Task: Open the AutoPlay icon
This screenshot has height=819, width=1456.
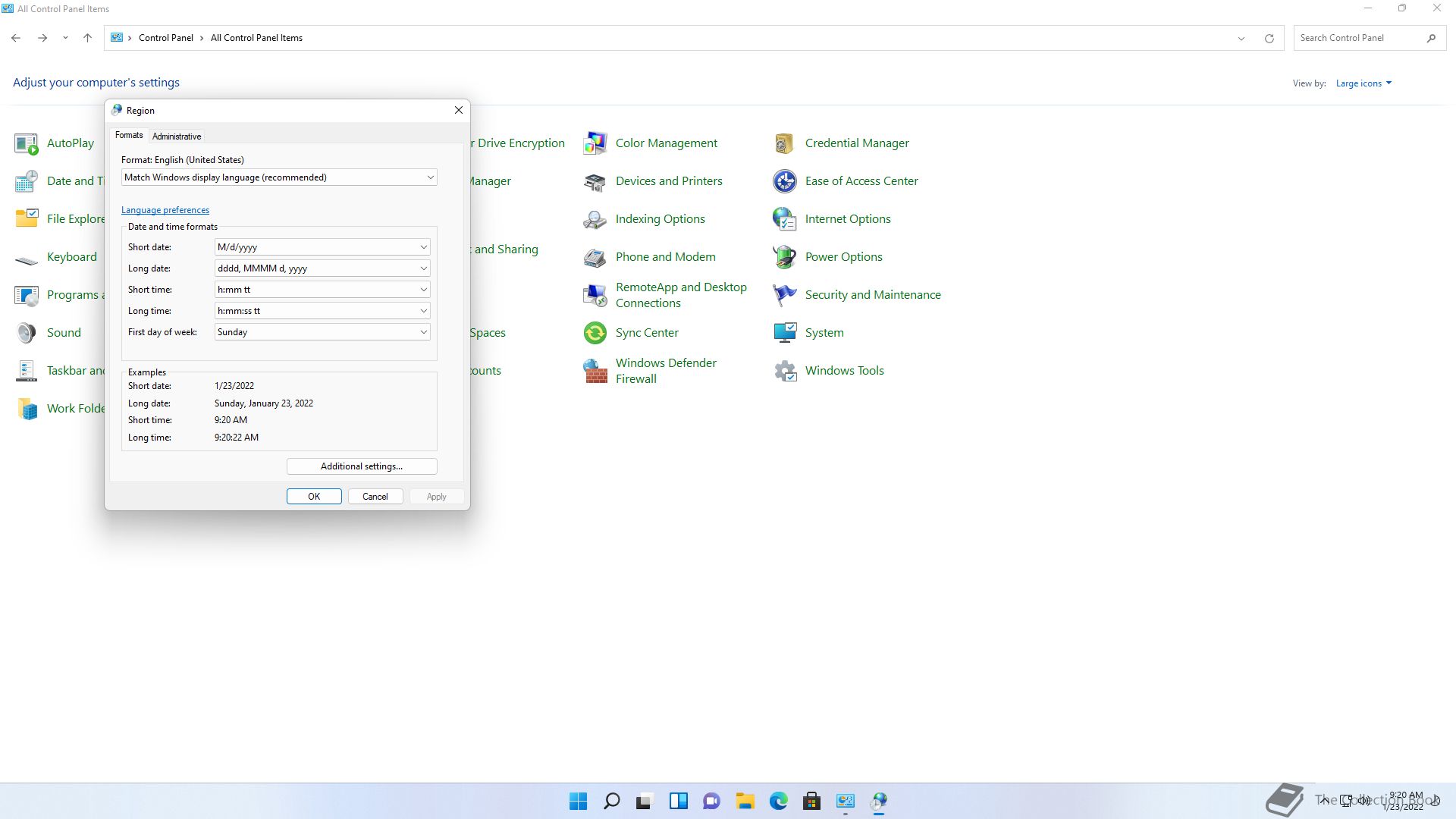Action: pos(27,143)
